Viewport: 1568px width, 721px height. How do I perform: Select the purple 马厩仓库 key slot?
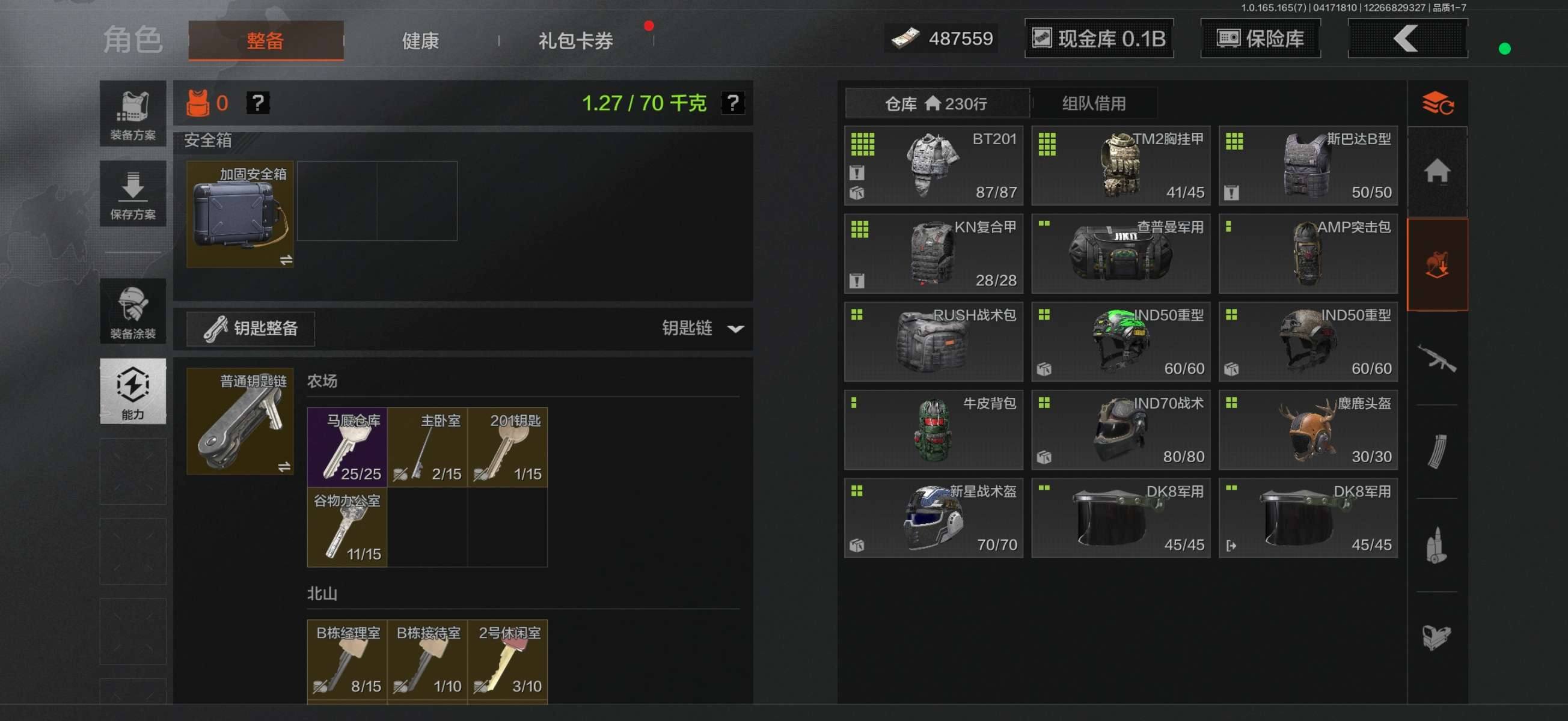point(347,447)
